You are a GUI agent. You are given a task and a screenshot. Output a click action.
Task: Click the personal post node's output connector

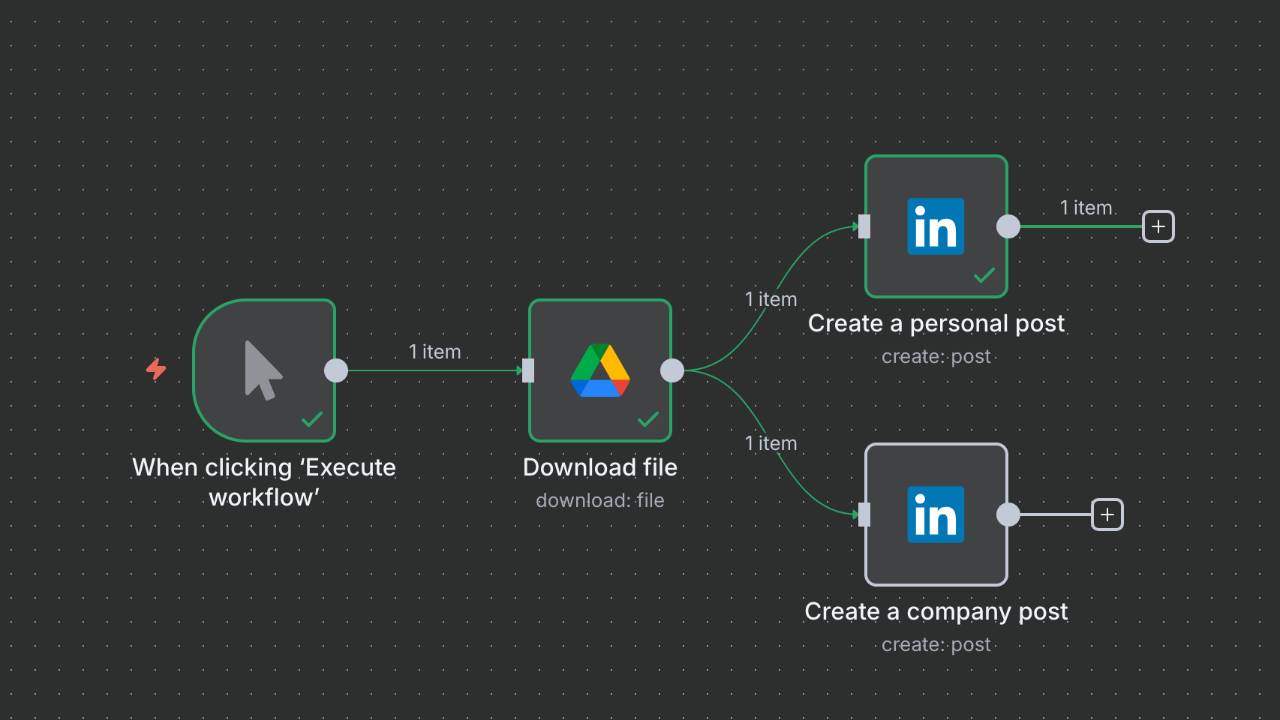[1008, 226]
